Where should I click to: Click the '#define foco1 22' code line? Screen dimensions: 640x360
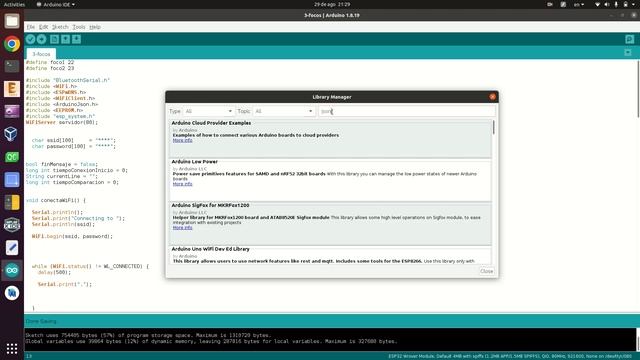50,62
